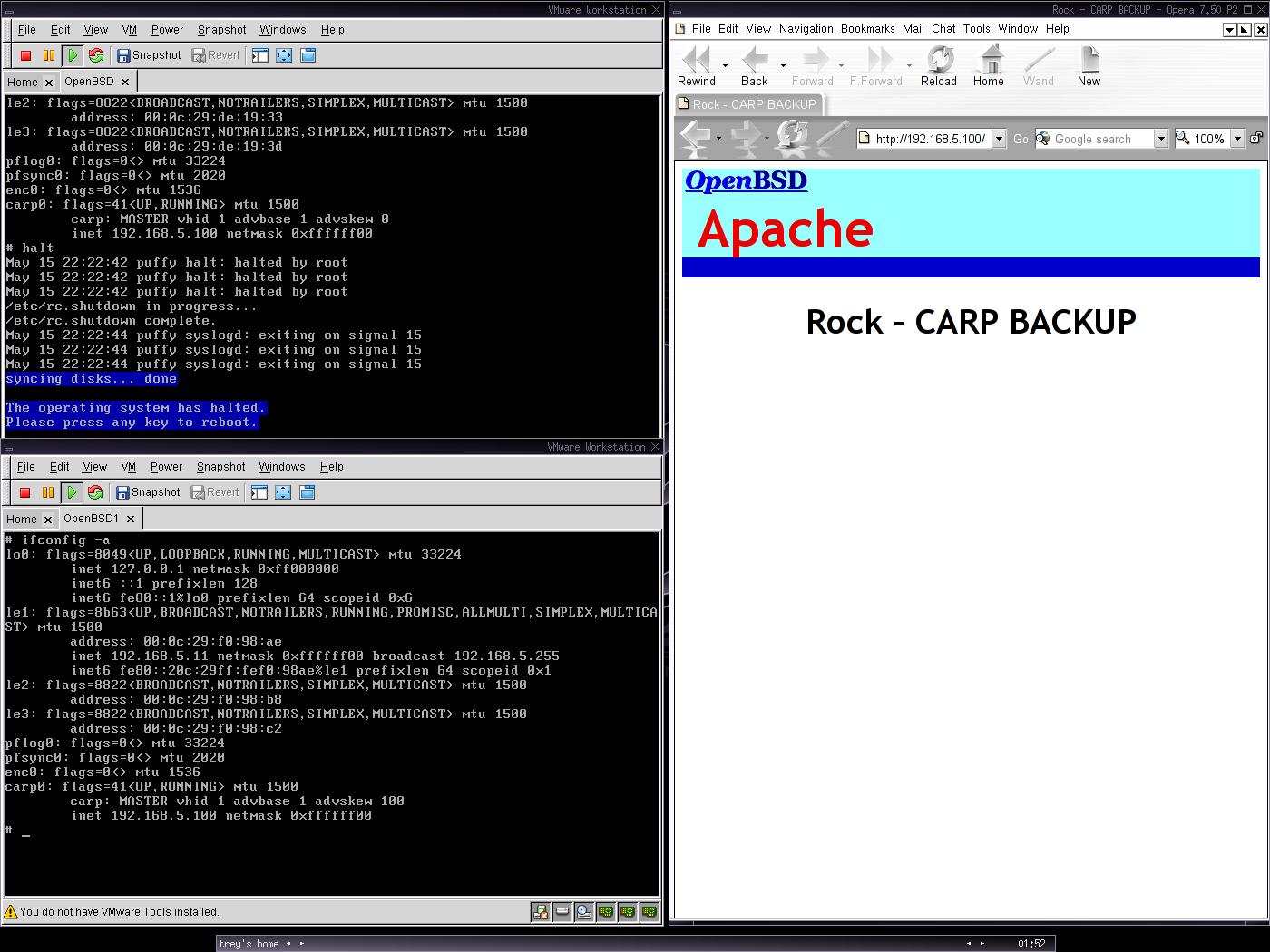Click Fast Forward in Opera
The height and width of the screenshot is (952, 1270).
point(875,66)
